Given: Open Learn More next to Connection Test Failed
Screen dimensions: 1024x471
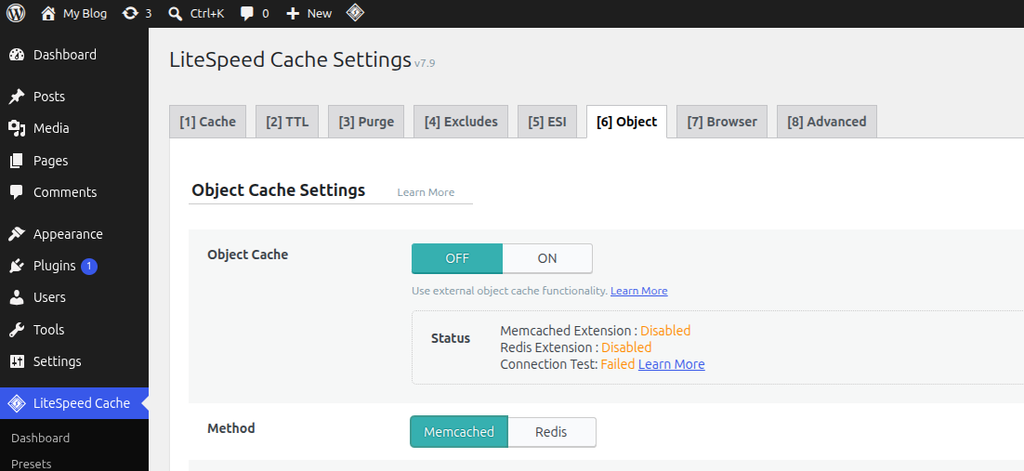Looking at the screenshot, I should tap(671, 365).
